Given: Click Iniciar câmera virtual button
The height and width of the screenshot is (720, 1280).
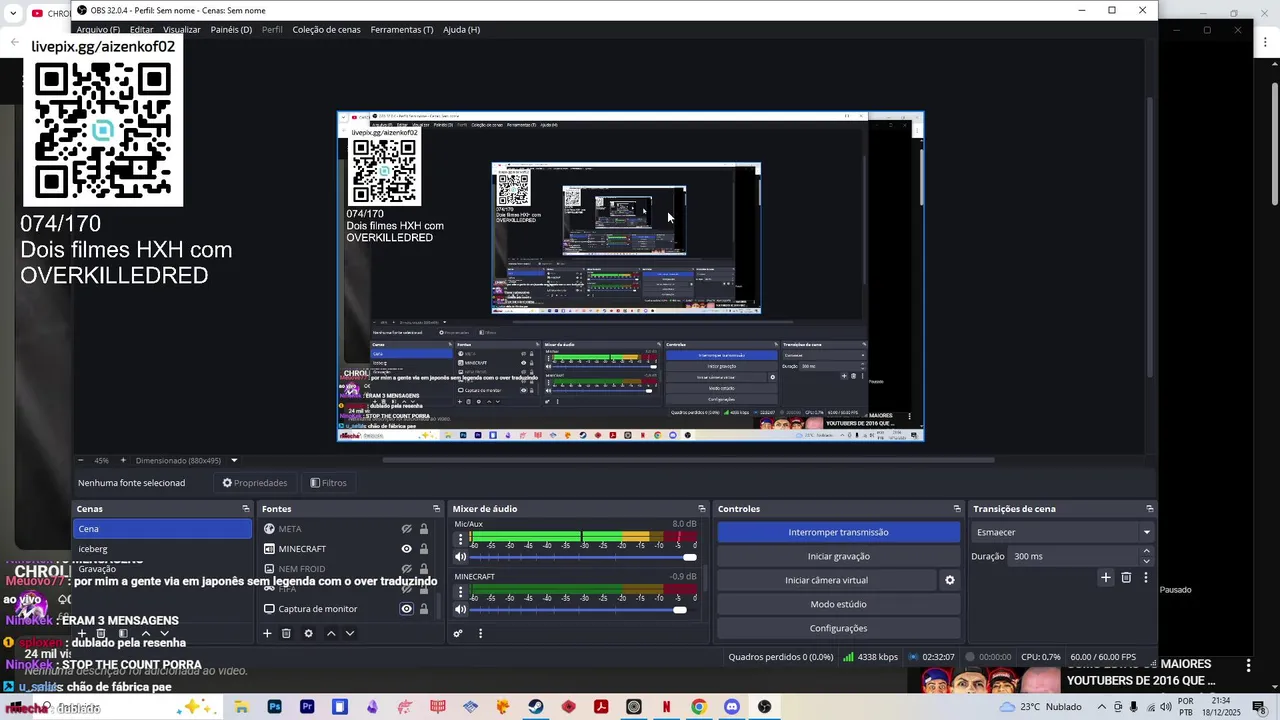Looking at the screenshot, I should pos(826,580).
